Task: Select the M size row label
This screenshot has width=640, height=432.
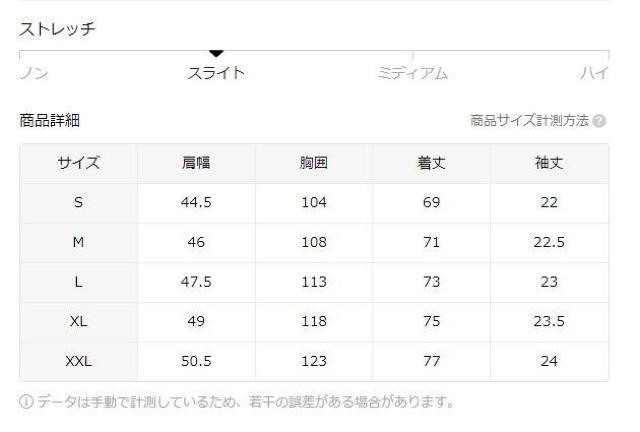Action: tap(78, 242)
